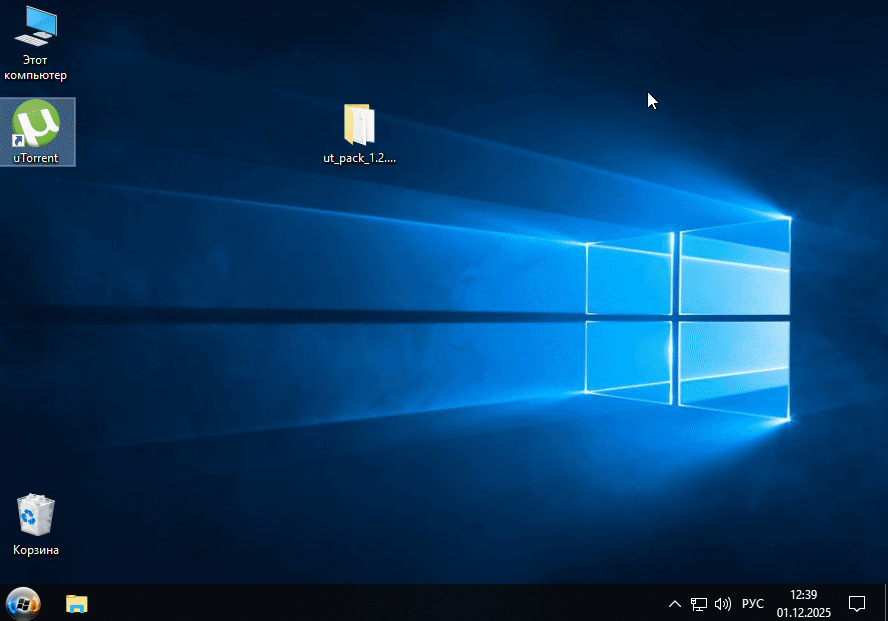Image resolution: width=888 pixels, height=621 pixels.
Task: Expand the hidden tray icons chevron
Action: (x=675, y=604)
